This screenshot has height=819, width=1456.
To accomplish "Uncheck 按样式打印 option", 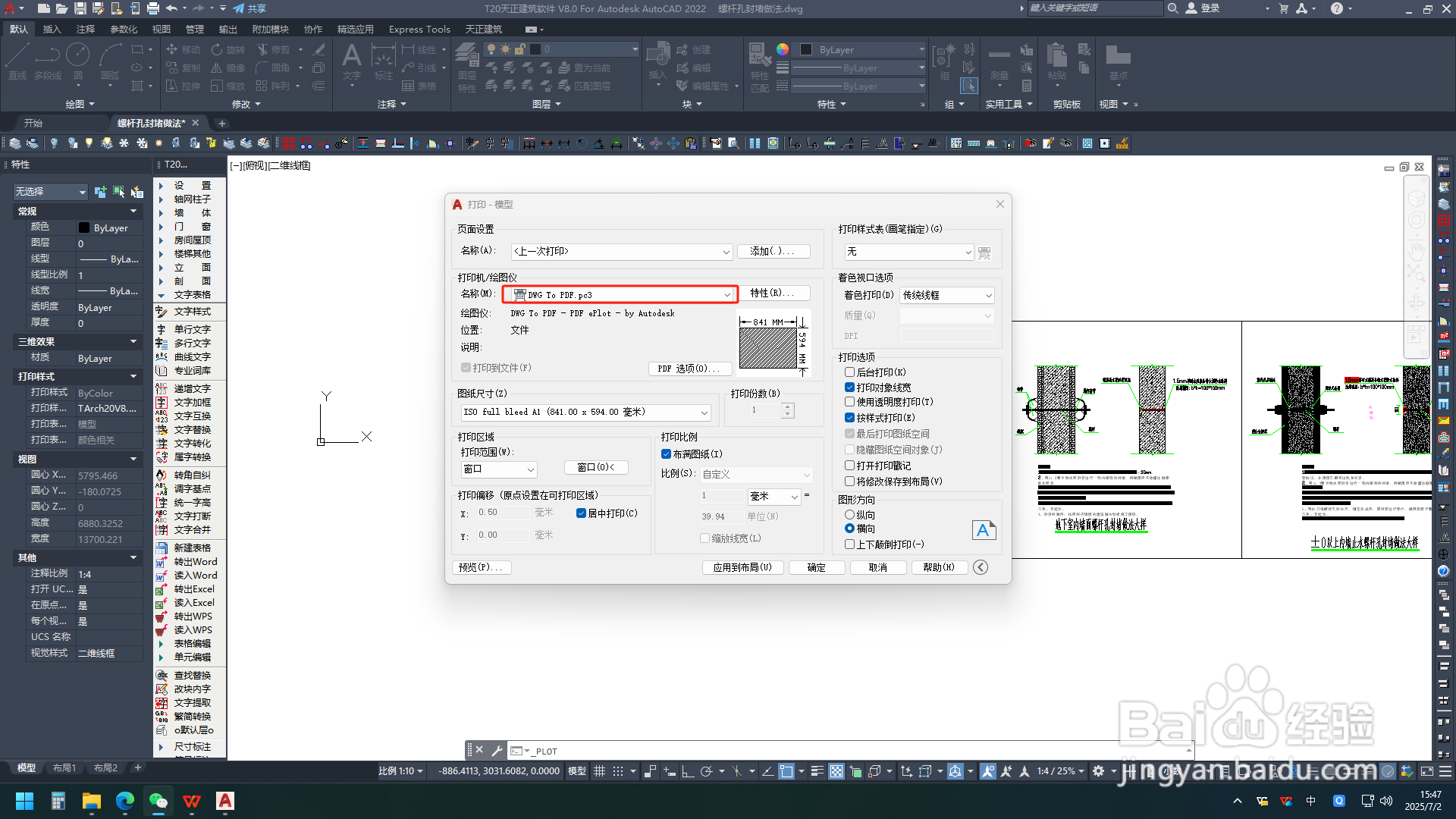I will (849, 418).
